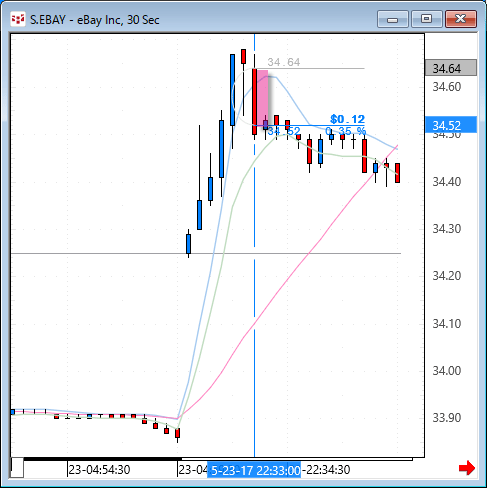Click the 34.10 price axis label
Screen dimensions: 487x488
point(447,323)
